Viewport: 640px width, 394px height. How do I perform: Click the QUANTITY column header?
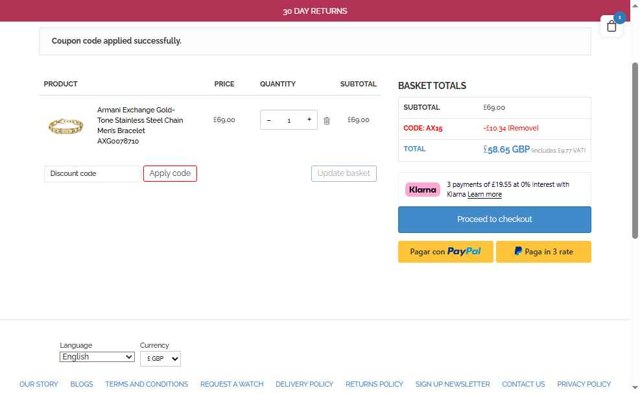pyautogui.click(x=278, y=84)
